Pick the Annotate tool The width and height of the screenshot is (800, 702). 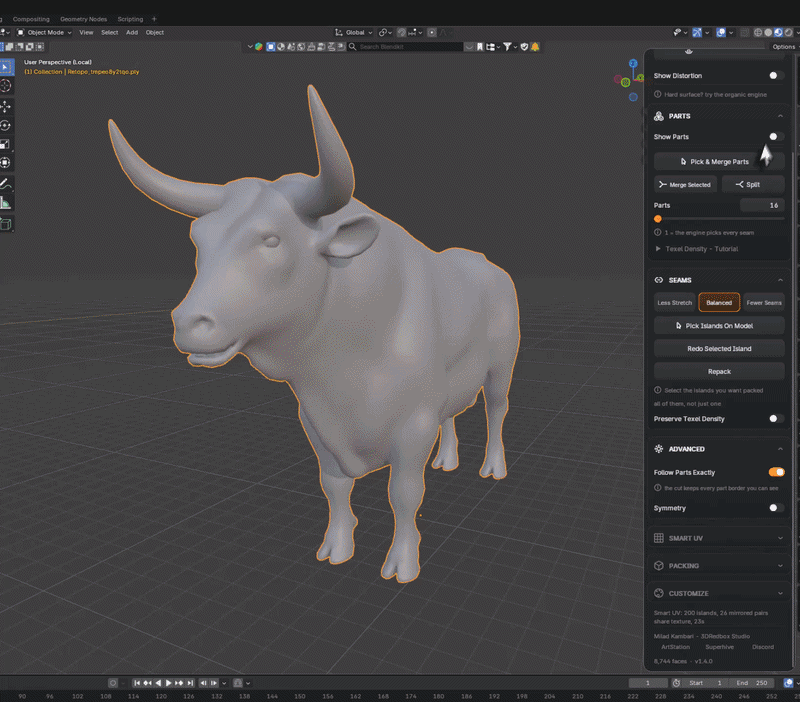[x=6, y=184]
